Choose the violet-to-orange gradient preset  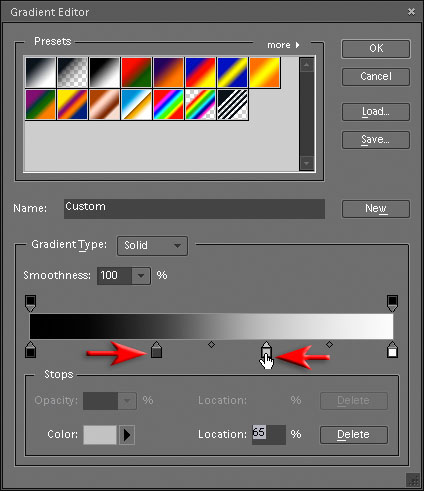pos(168,72)
